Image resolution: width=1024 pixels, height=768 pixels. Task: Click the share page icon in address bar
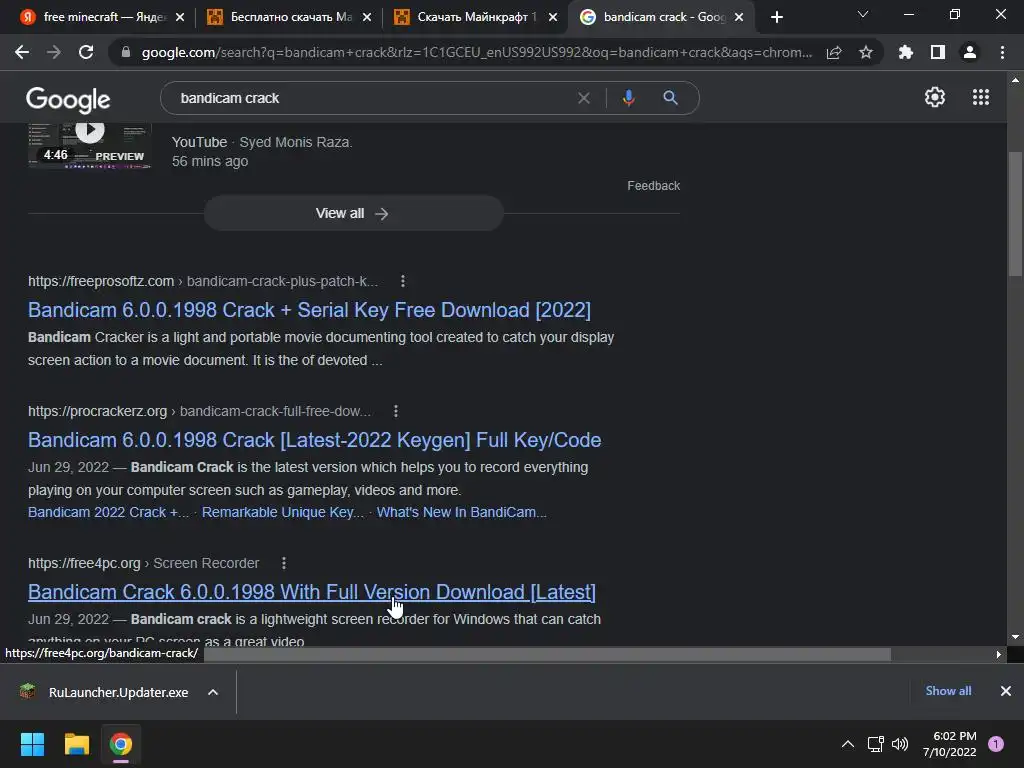click(834, 52)
